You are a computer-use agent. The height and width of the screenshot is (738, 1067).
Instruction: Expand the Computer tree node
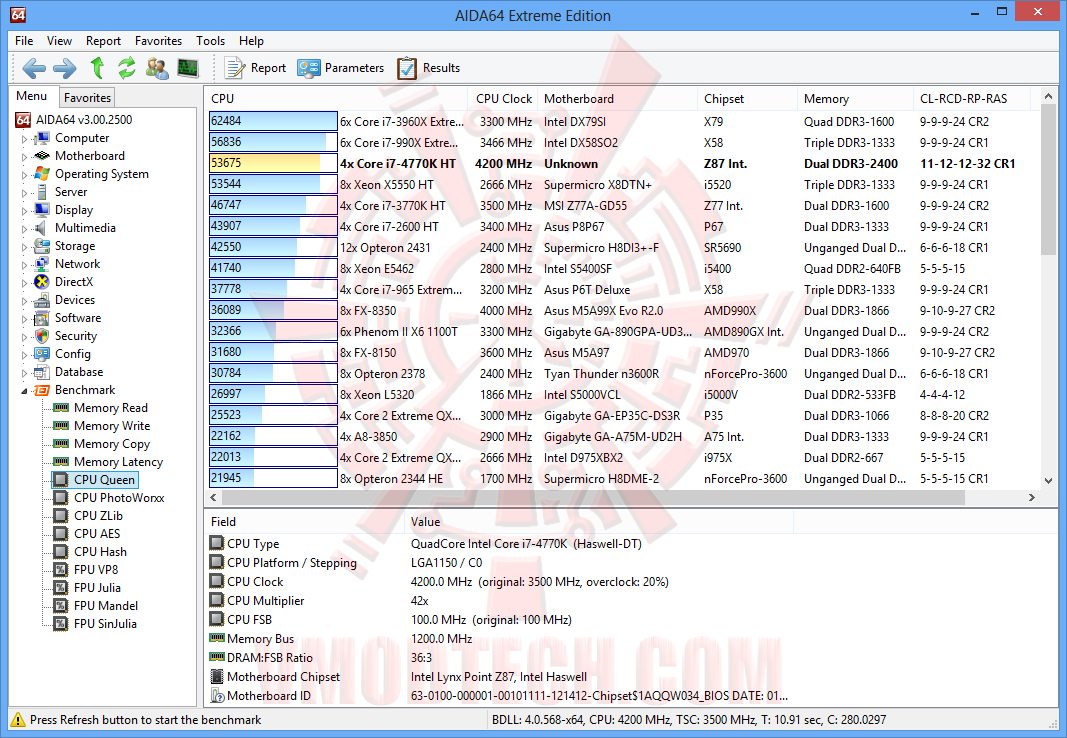click(x=24, y=139)
